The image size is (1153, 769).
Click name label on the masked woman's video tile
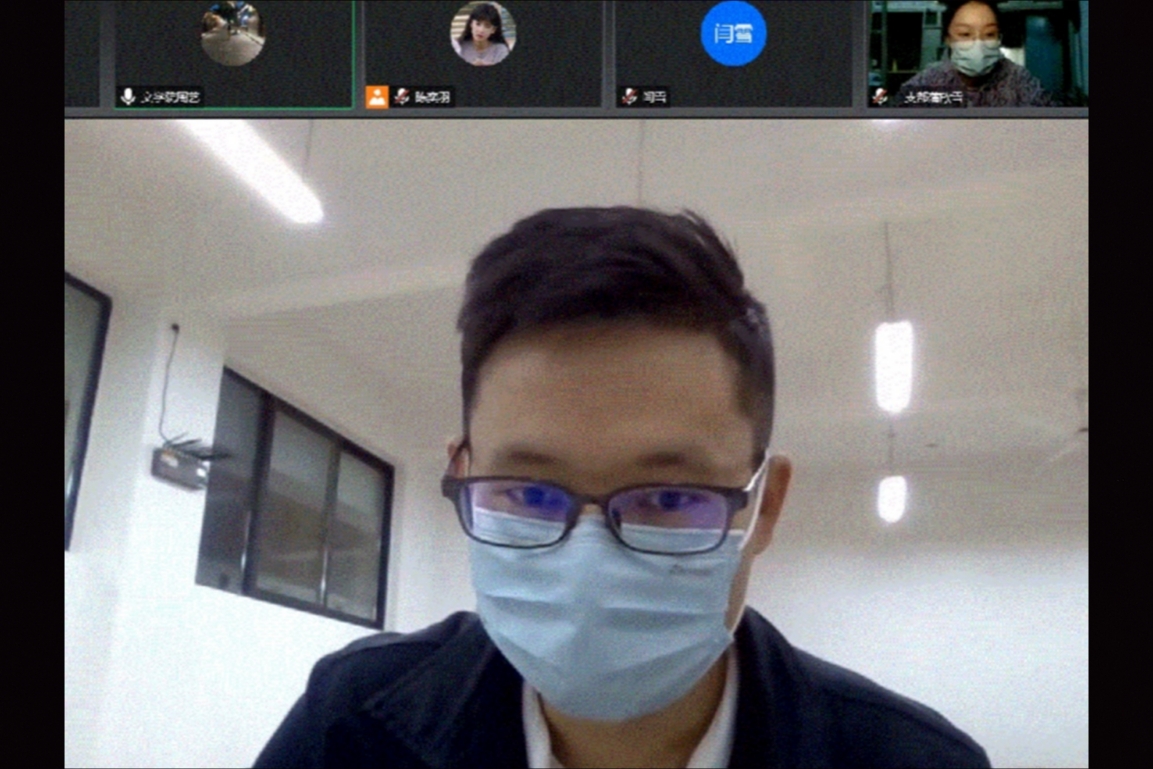click(x=933, y=97)
